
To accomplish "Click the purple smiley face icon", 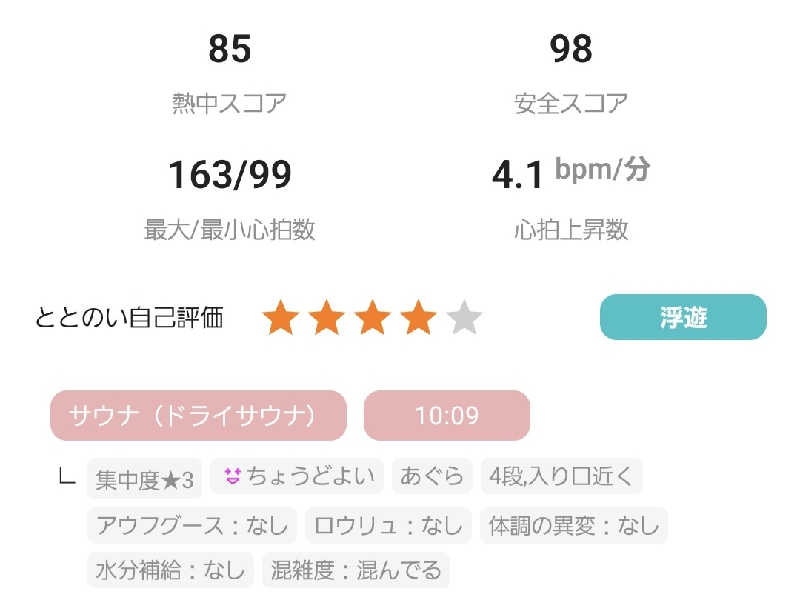I will click(232, 476).
